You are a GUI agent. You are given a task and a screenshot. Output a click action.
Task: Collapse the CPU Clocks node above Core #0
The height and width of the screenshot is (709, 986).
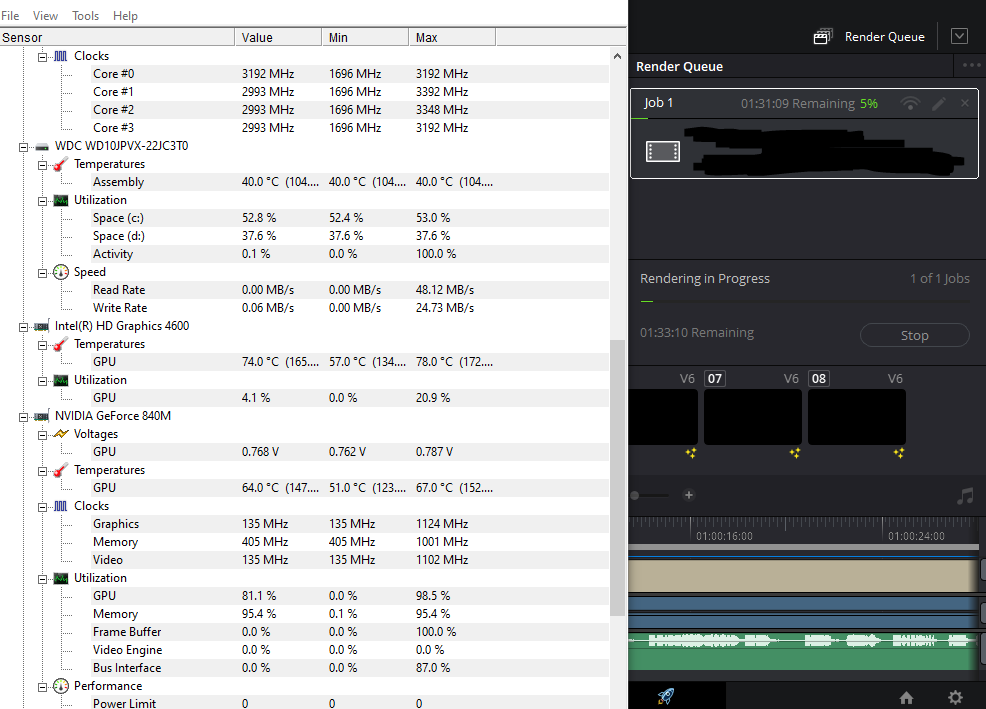[x=42, y=57]
